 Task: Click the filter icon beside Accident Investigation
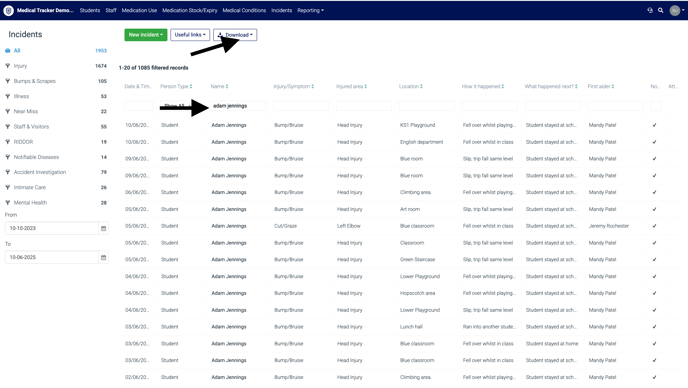[x=7, y=172]
